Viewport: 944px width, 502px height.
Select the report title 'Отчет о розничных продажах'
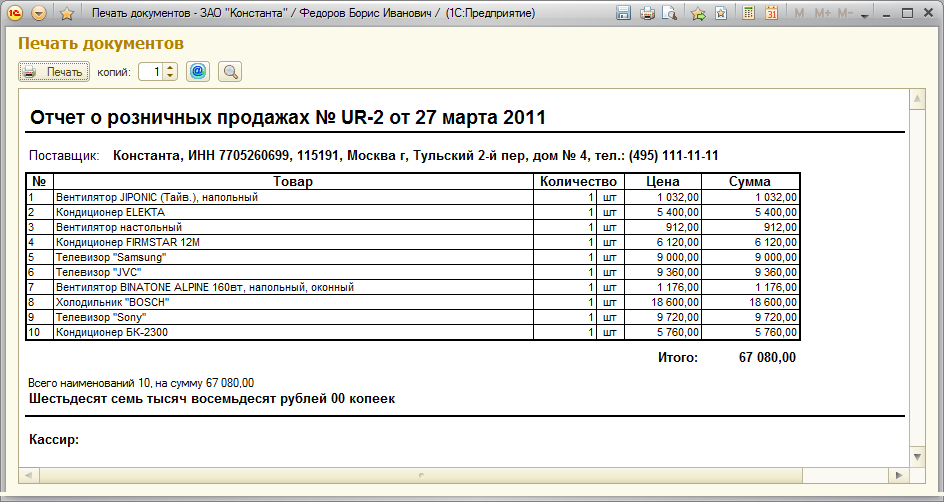(x=288, y=117)
